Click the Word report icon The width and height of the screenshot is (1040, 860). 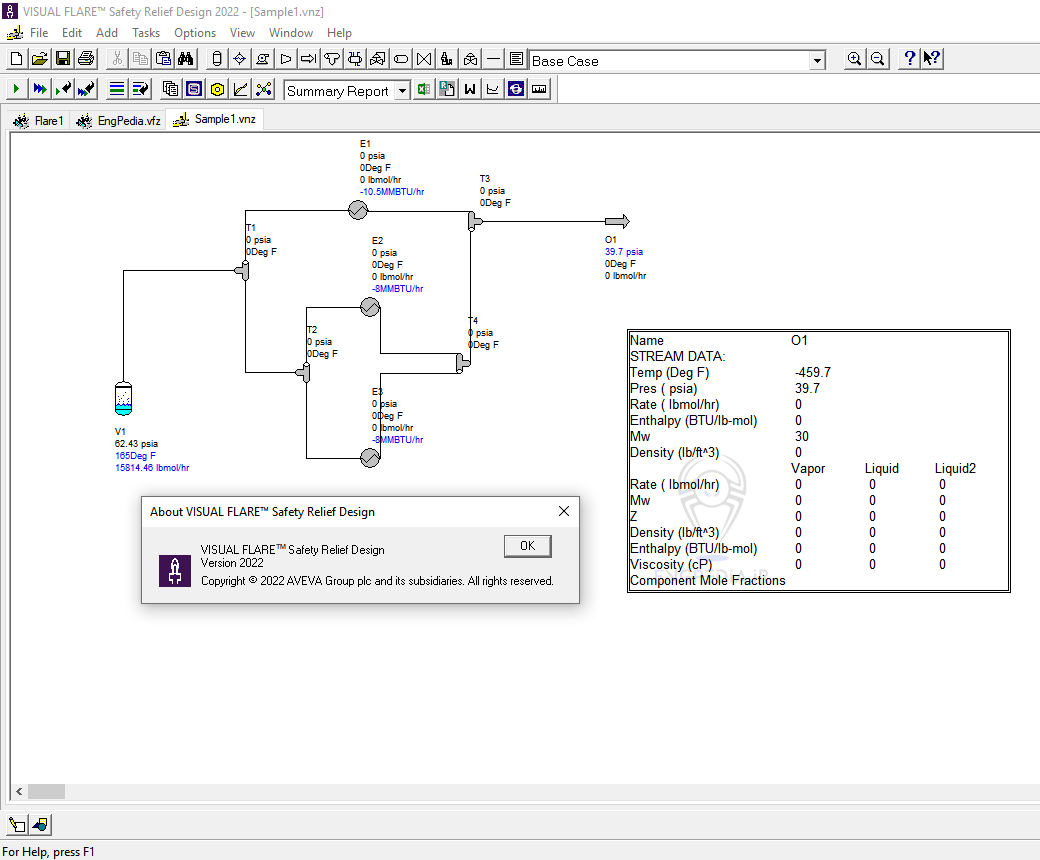[x=469, y=89]
